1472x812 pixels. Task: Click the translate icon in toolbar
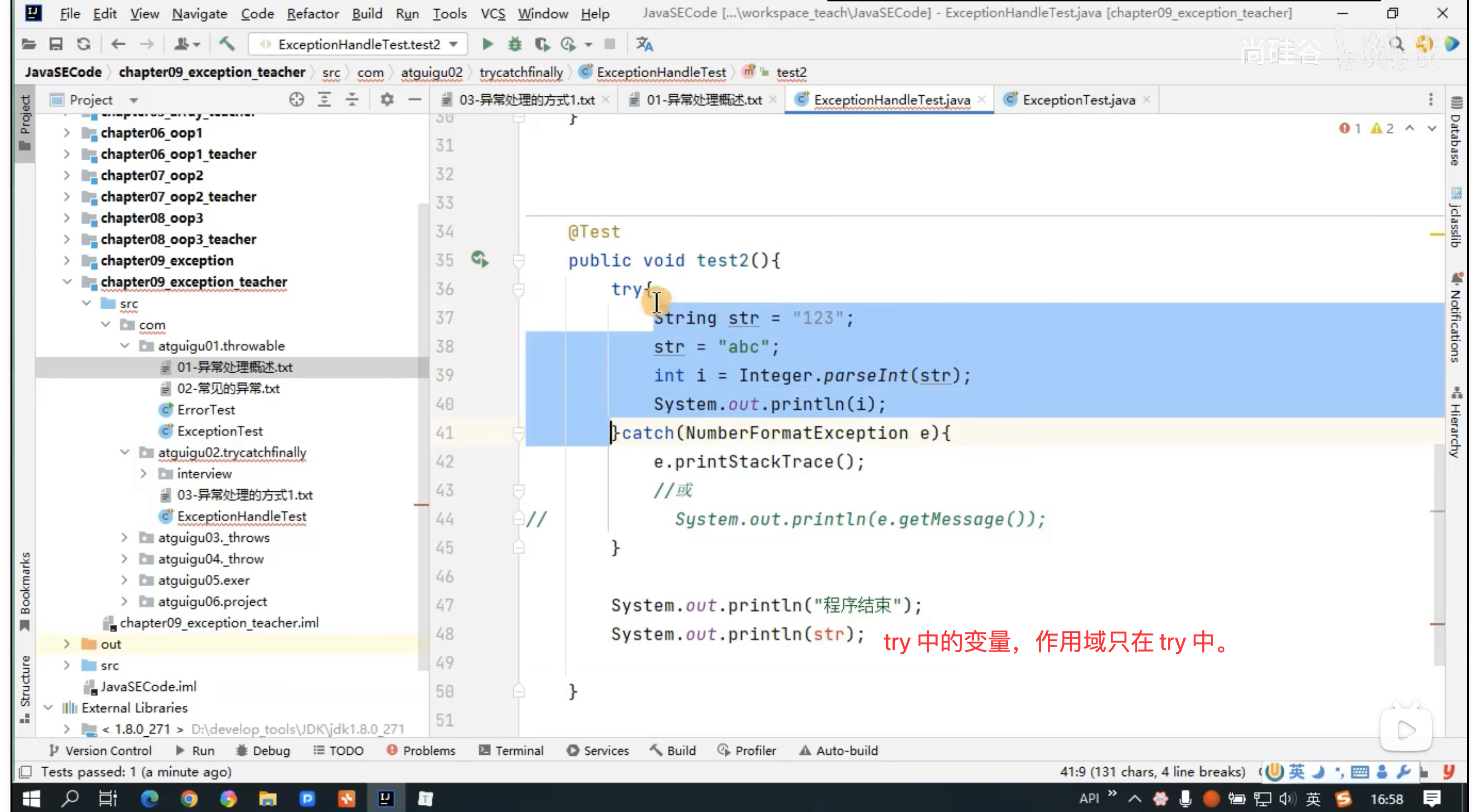(x=644, y=44)
